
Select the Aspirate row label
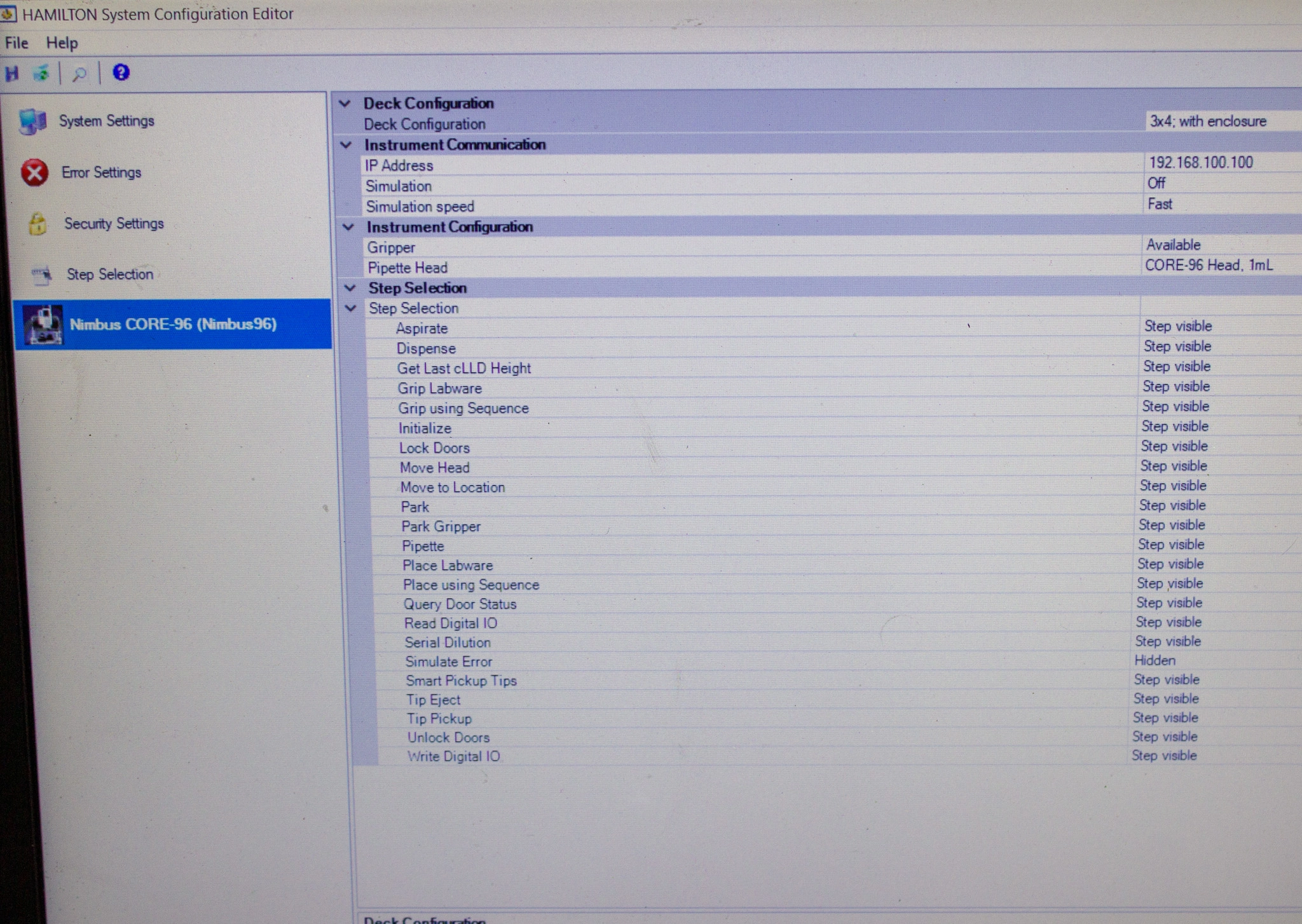[x=421, y=329]
